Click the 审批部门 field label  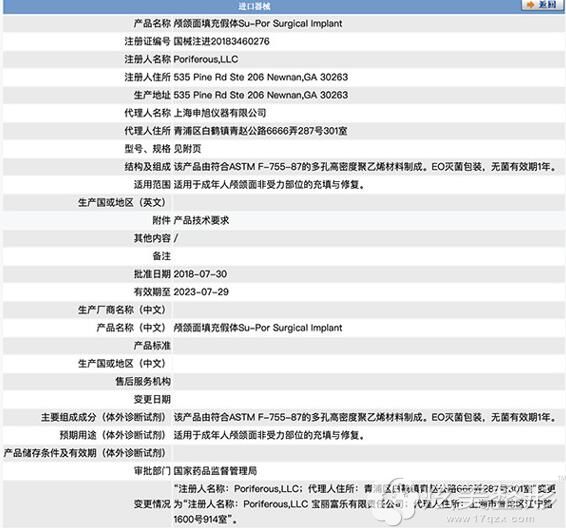tap(152, 471)
